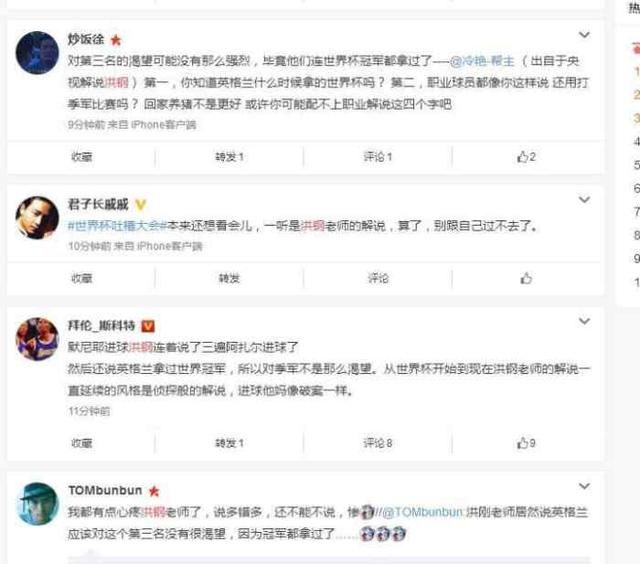Viewport: 640px width, 564px height.
Task: Click 收藏 under 炒饭徐's post
Action: [x=82, y=157]
